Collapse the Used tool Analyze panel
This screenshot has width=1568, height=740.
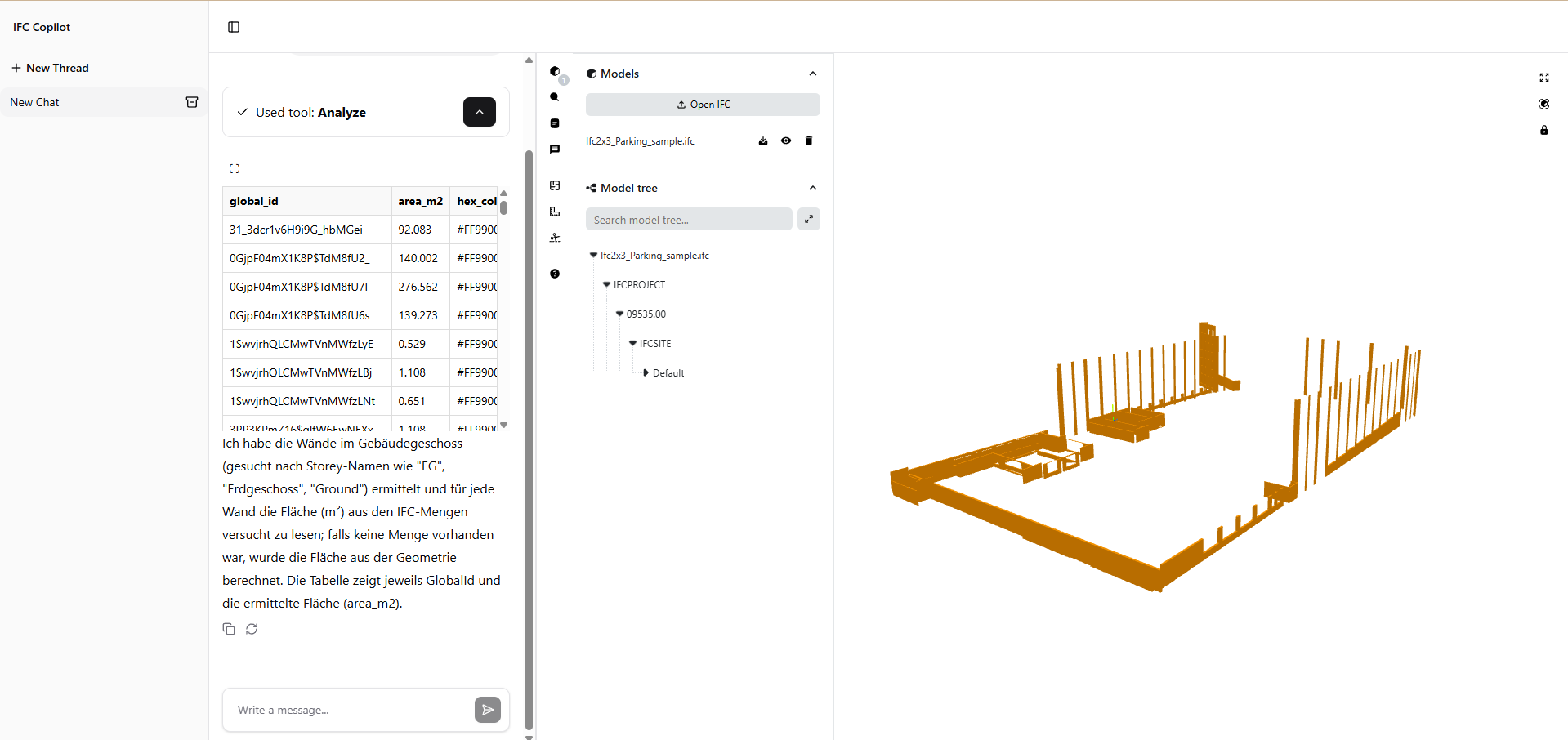[480, 112]
